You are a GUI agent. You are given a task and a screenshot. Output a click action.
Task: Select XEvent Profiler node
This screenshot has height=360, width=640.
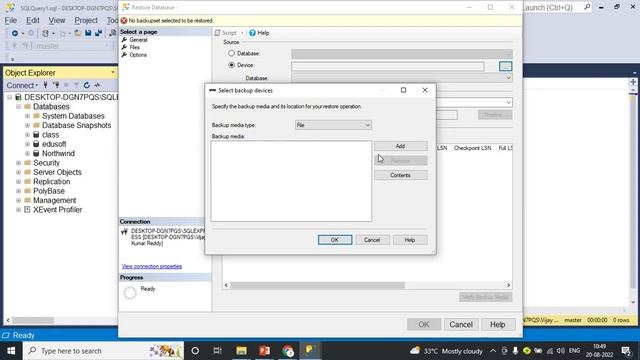point(57,210)
